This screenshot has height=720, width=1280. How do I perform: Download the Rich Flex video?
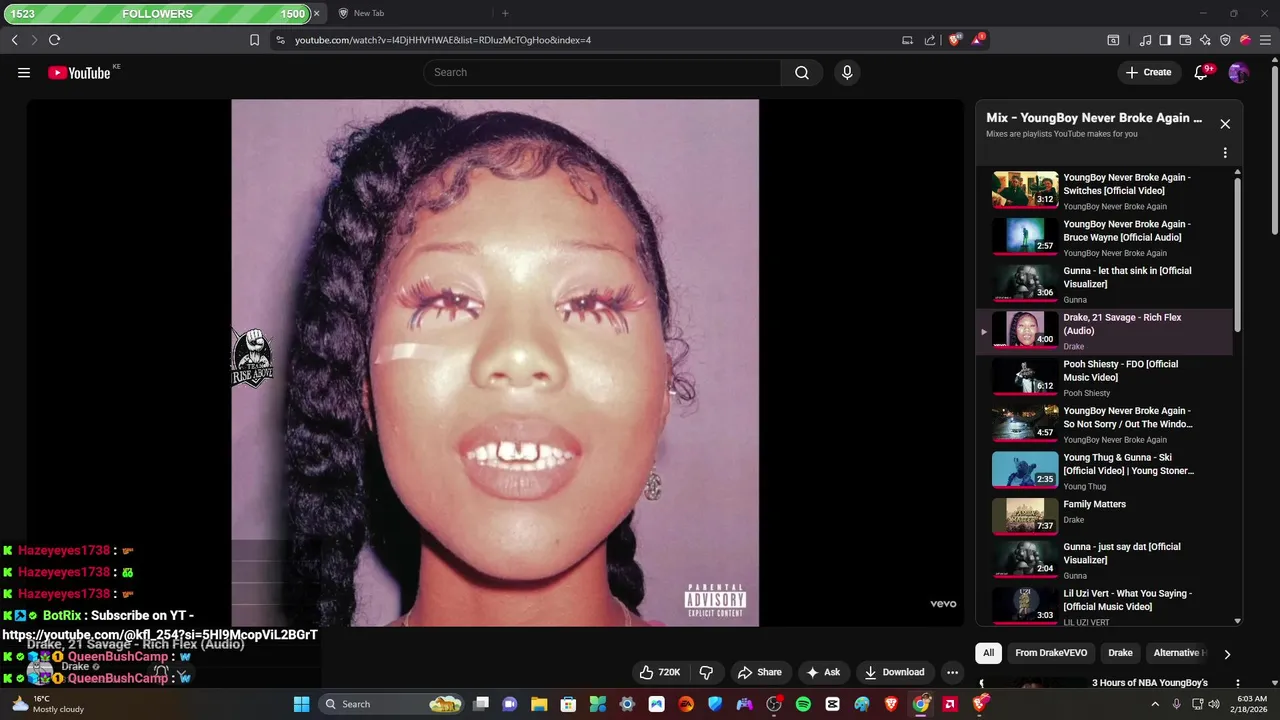pyautogui.click(x=894, y=672)
